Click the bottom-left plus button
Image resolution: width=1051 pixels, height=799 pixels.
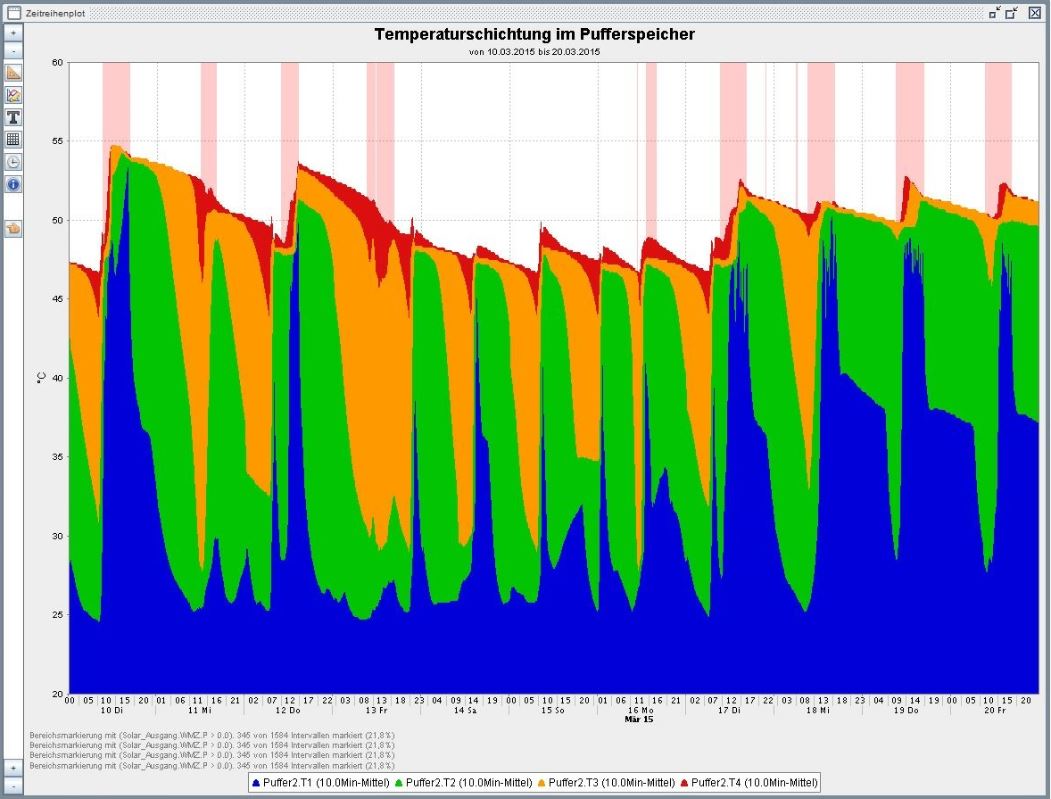pos(13,768)
